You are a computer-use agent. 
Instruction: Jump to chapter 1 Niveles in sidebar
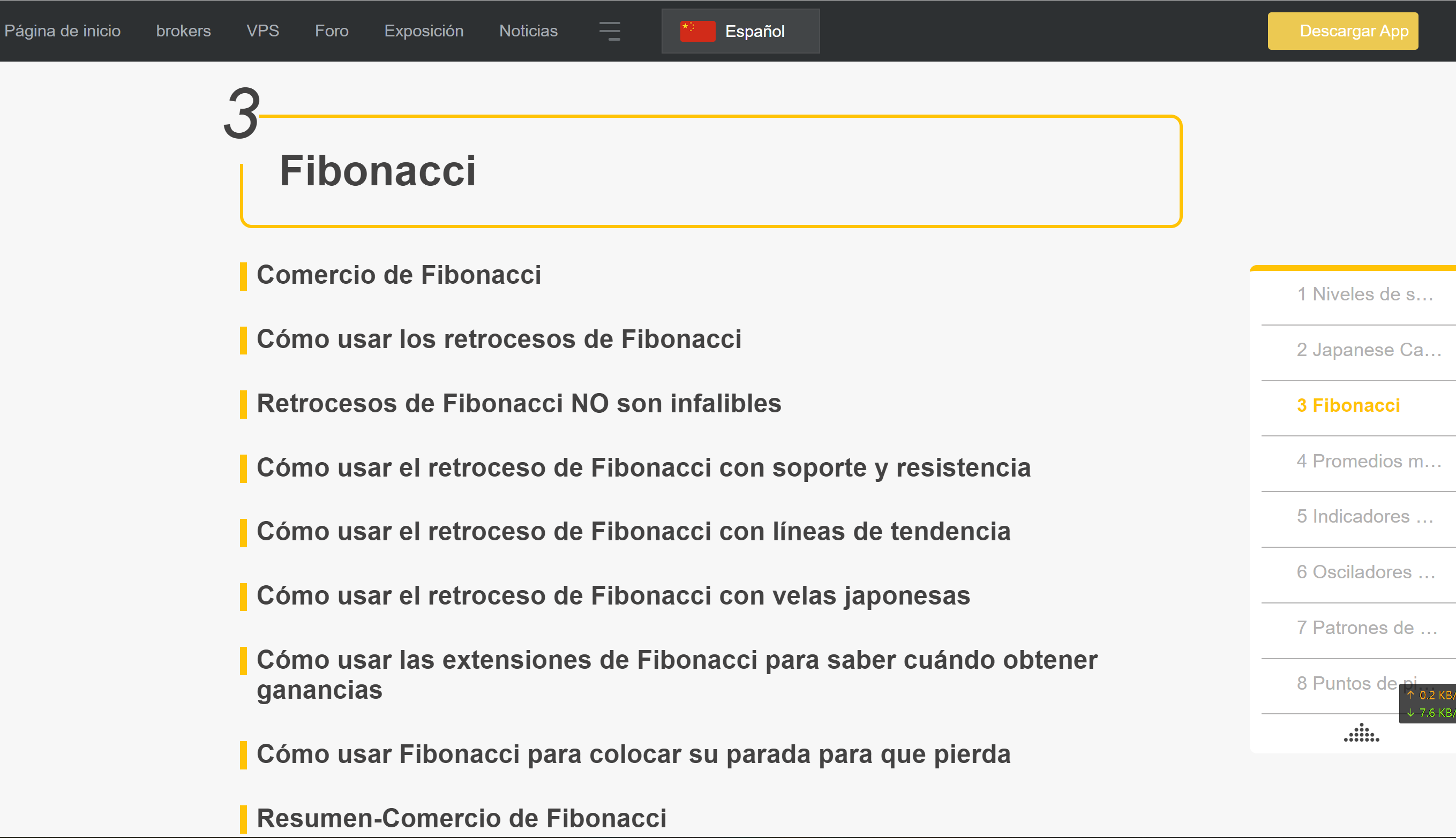tap(1364, 295)
